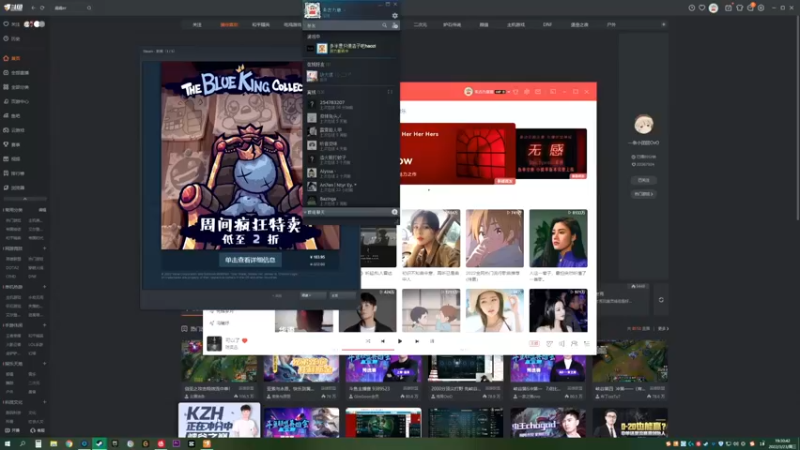This screenshot has width=800, height=450.
Task: Switch music app to mini mode
Action: [553, 92]
